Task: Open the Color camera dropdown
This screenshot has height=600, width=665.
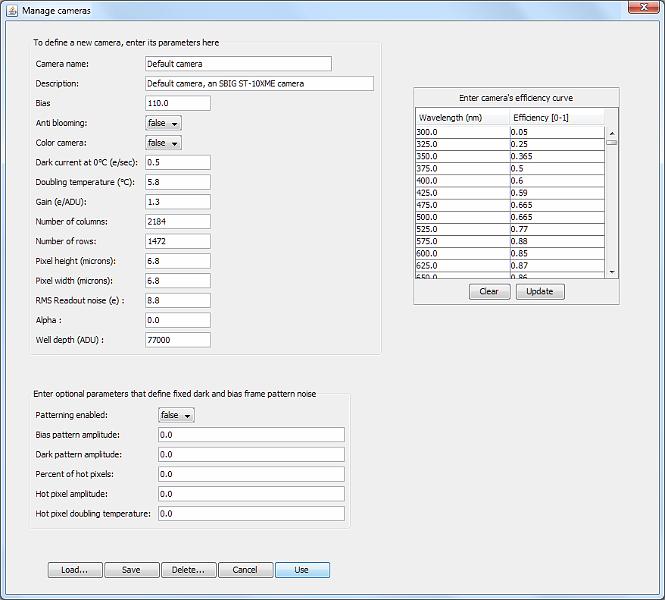Action: [x=163, y=143]
